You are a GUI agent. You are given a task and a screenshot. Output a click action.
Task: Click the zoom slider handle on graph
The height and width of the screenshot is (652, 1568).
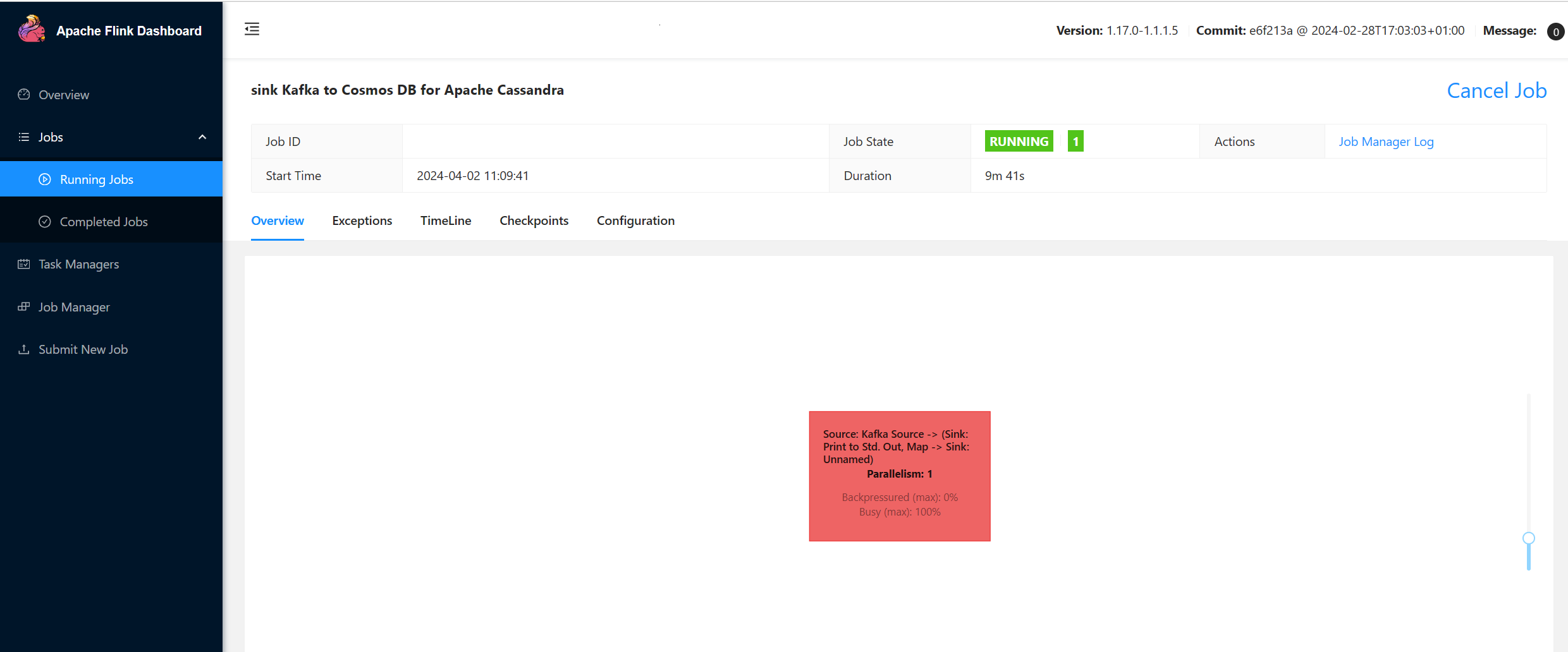pos(1529,538)
